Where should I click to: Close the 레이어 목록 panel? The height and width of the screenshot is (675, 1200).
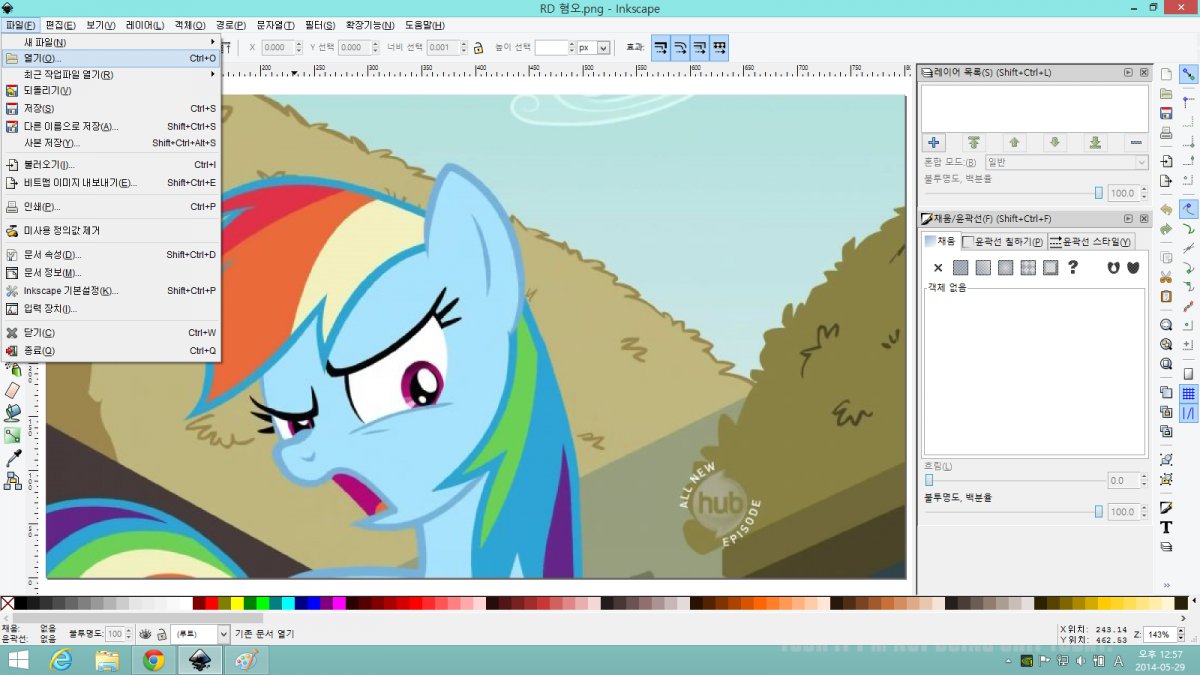pos(1145,72)
